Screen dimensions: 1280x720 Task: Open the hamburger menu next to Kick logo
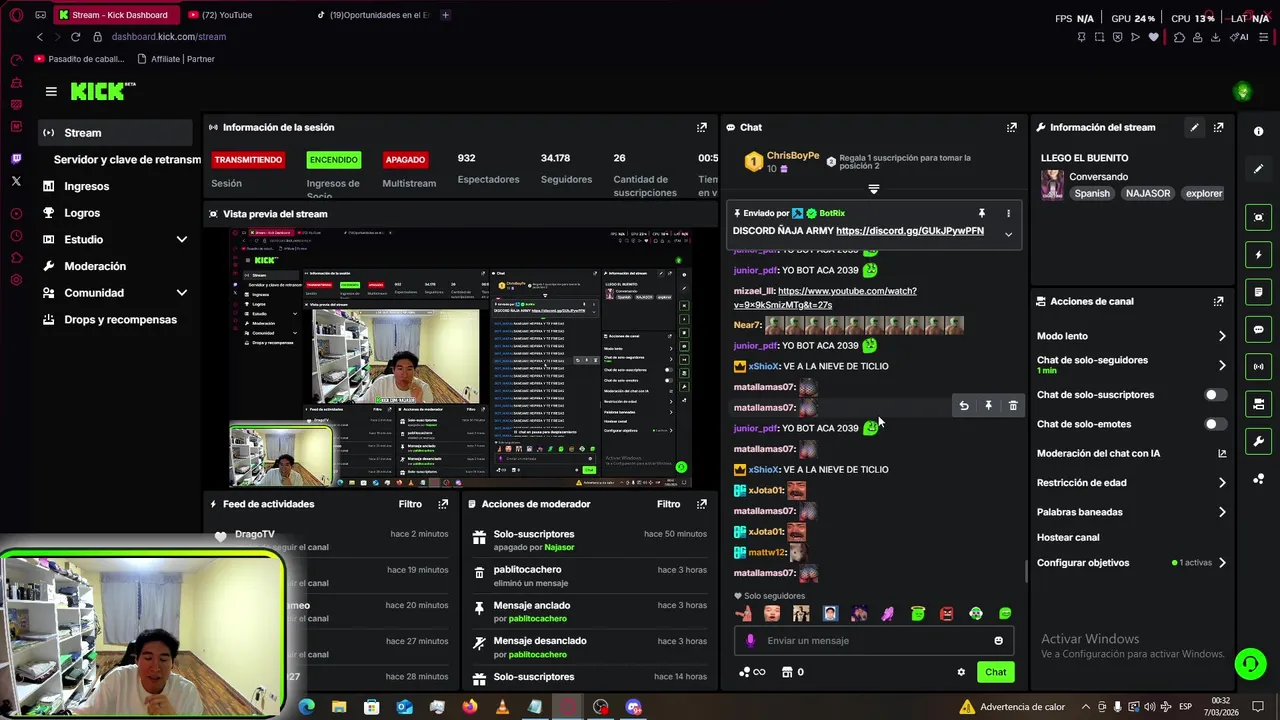coord(51,91)
